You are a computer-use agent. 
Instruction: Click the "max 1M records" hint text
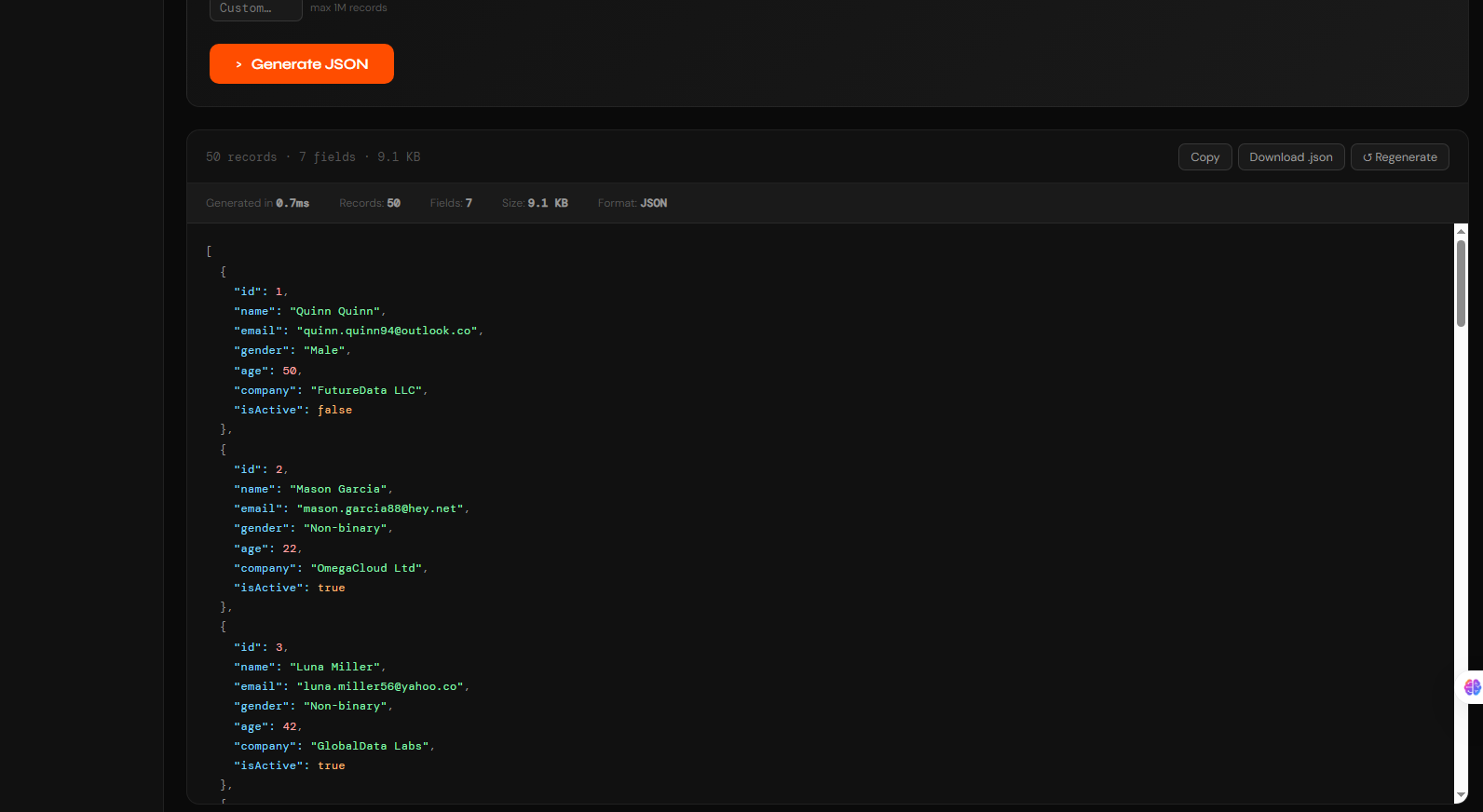click(x=348, y=7)
